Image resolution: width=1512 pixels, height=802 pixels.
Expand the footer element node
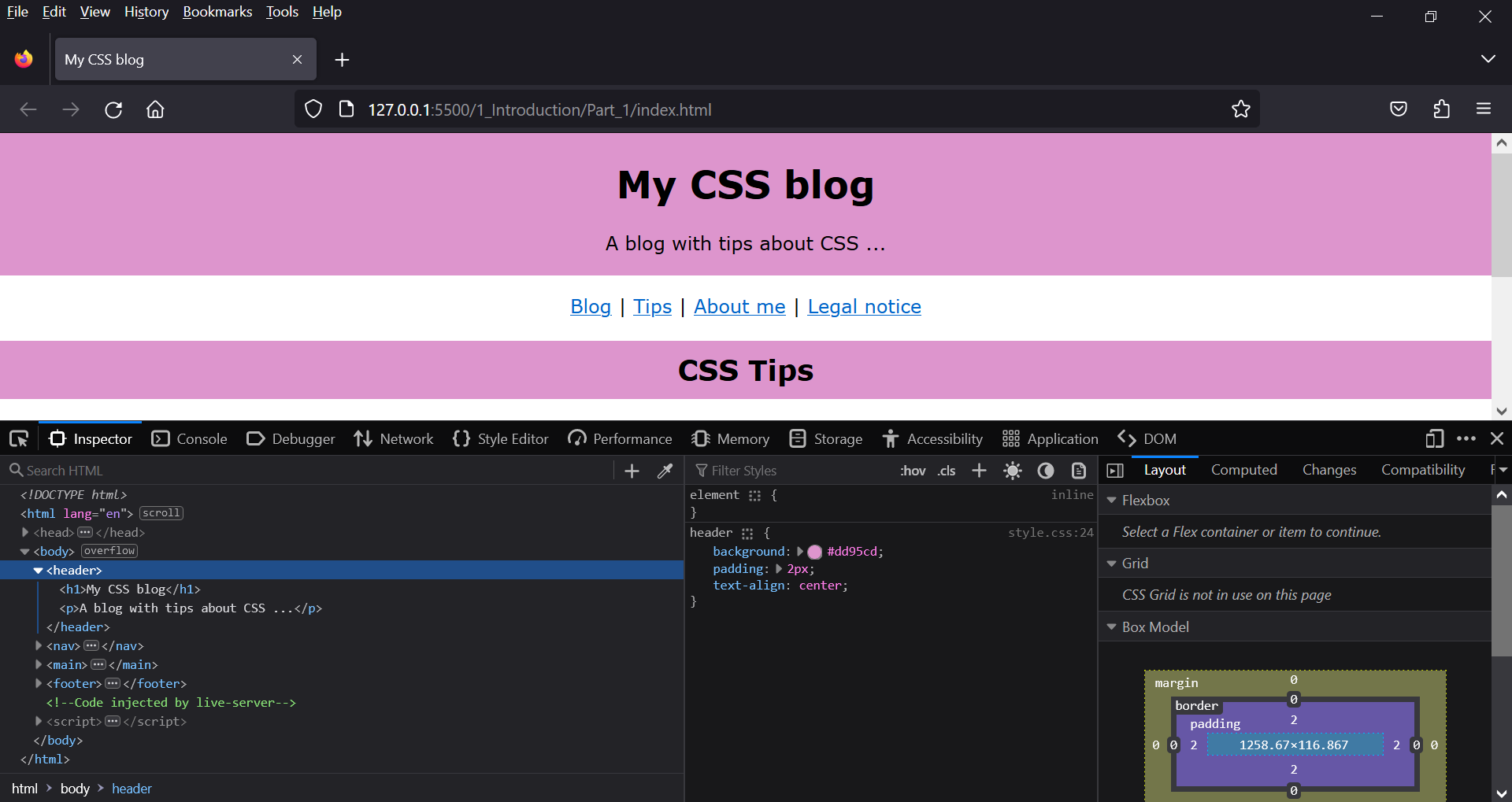click(39, 683)
